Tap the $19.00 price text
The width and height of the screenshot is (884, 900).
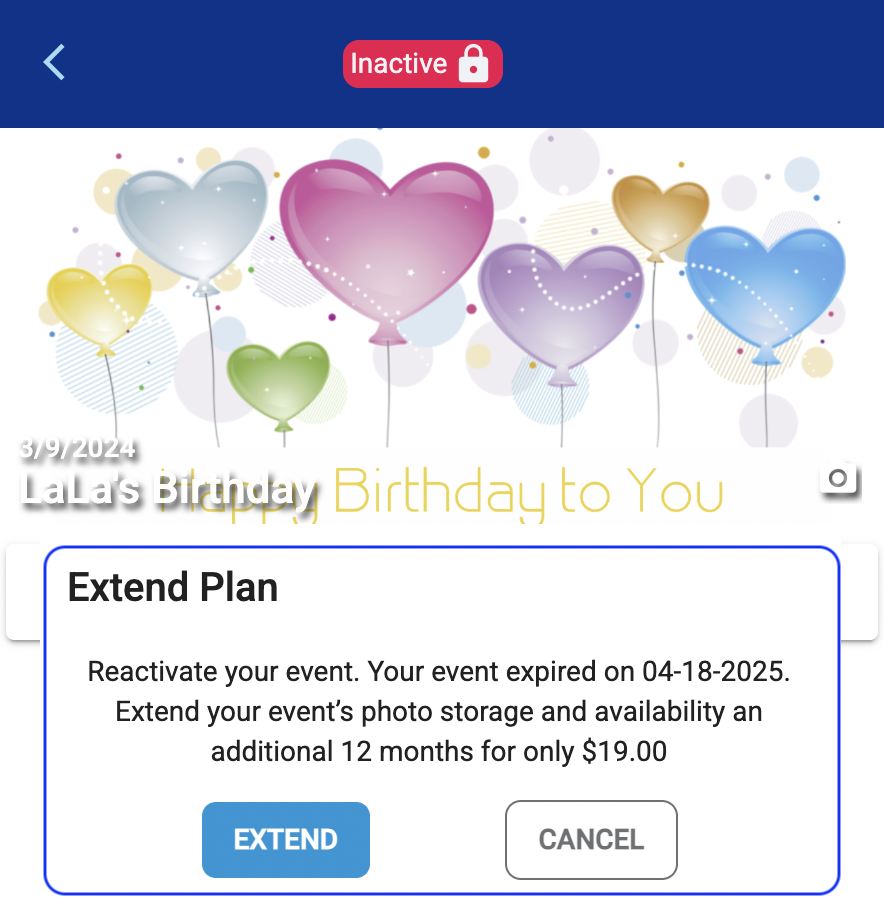(x=625, y=751)
